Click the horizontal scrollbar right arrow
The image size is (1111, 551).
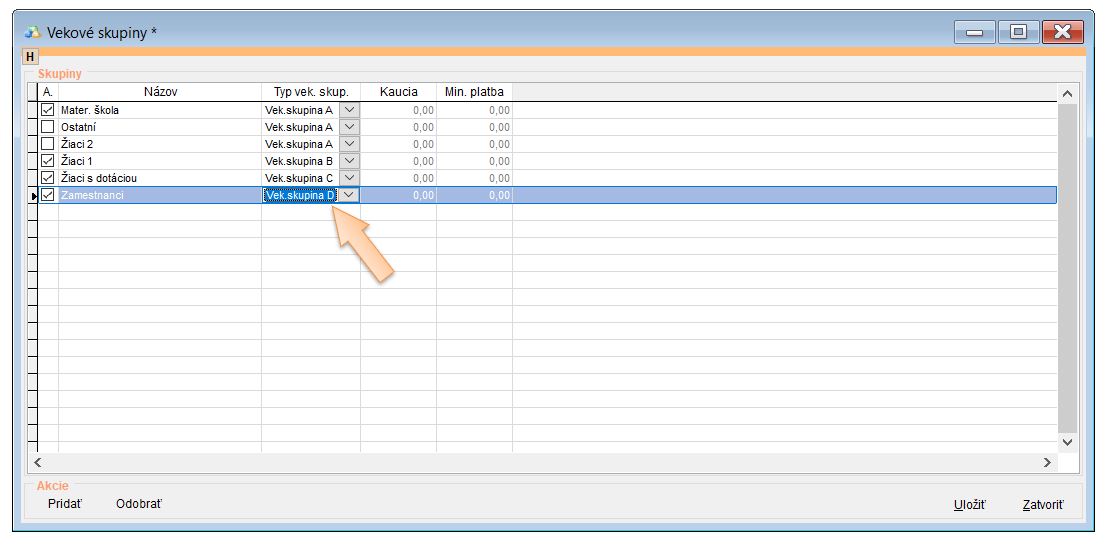click(x=1047, y=463)
